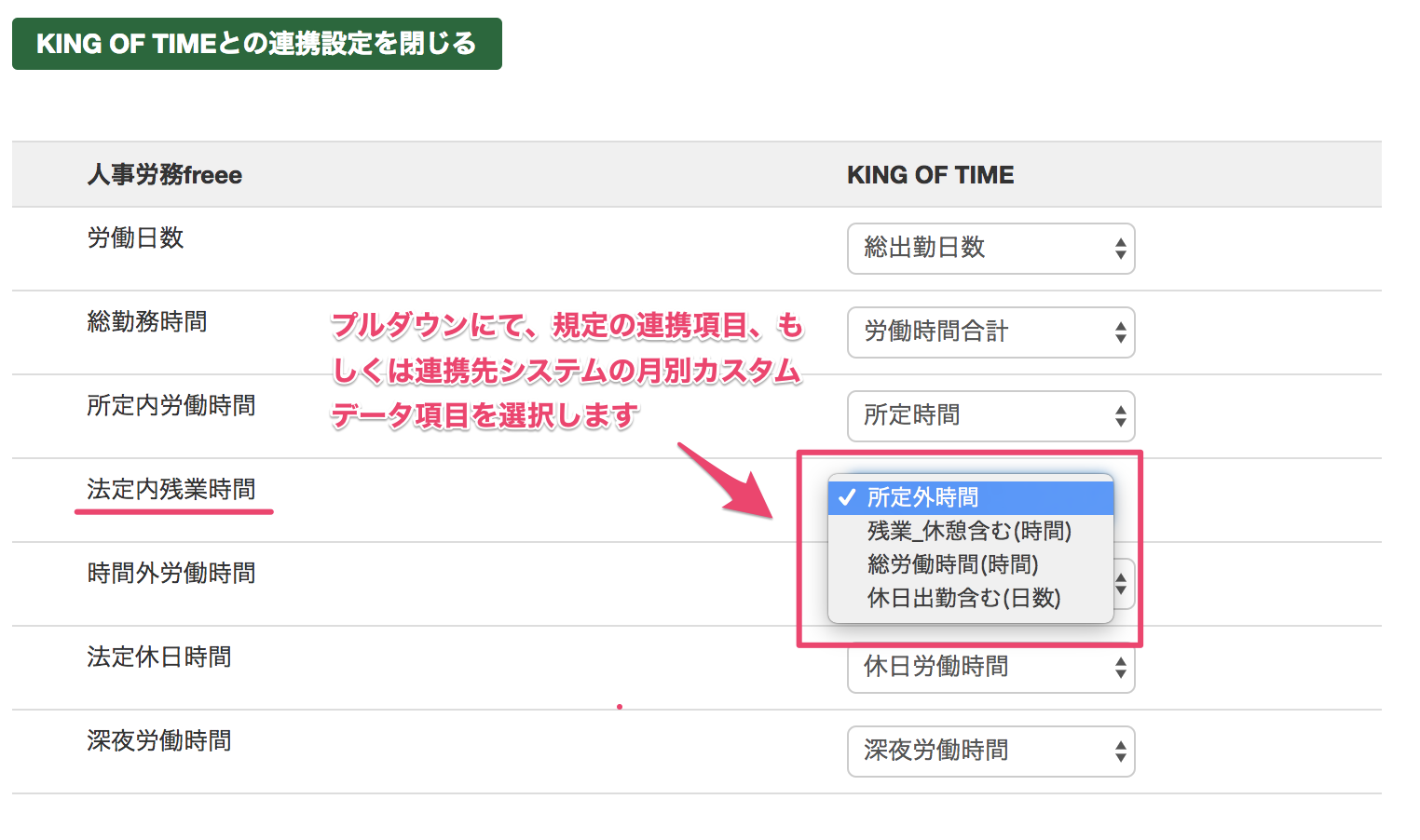Open the 休日労働時間 dropdown
Viewport: 1420px width, 840px height.
[x=990, y=668]
